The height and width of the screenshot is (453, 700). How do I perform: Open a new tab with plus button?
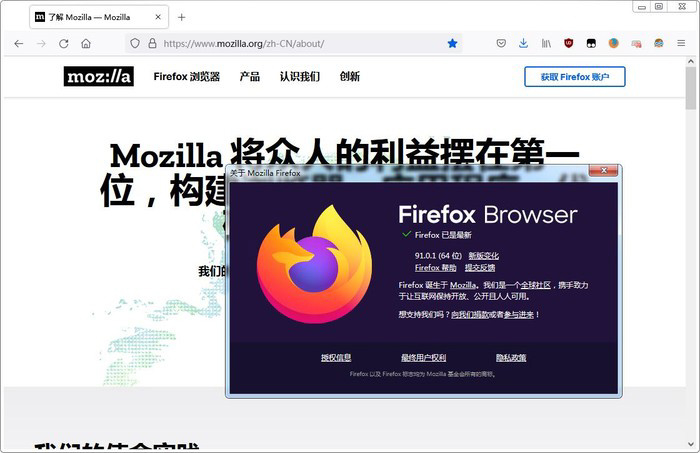[181, 17]
